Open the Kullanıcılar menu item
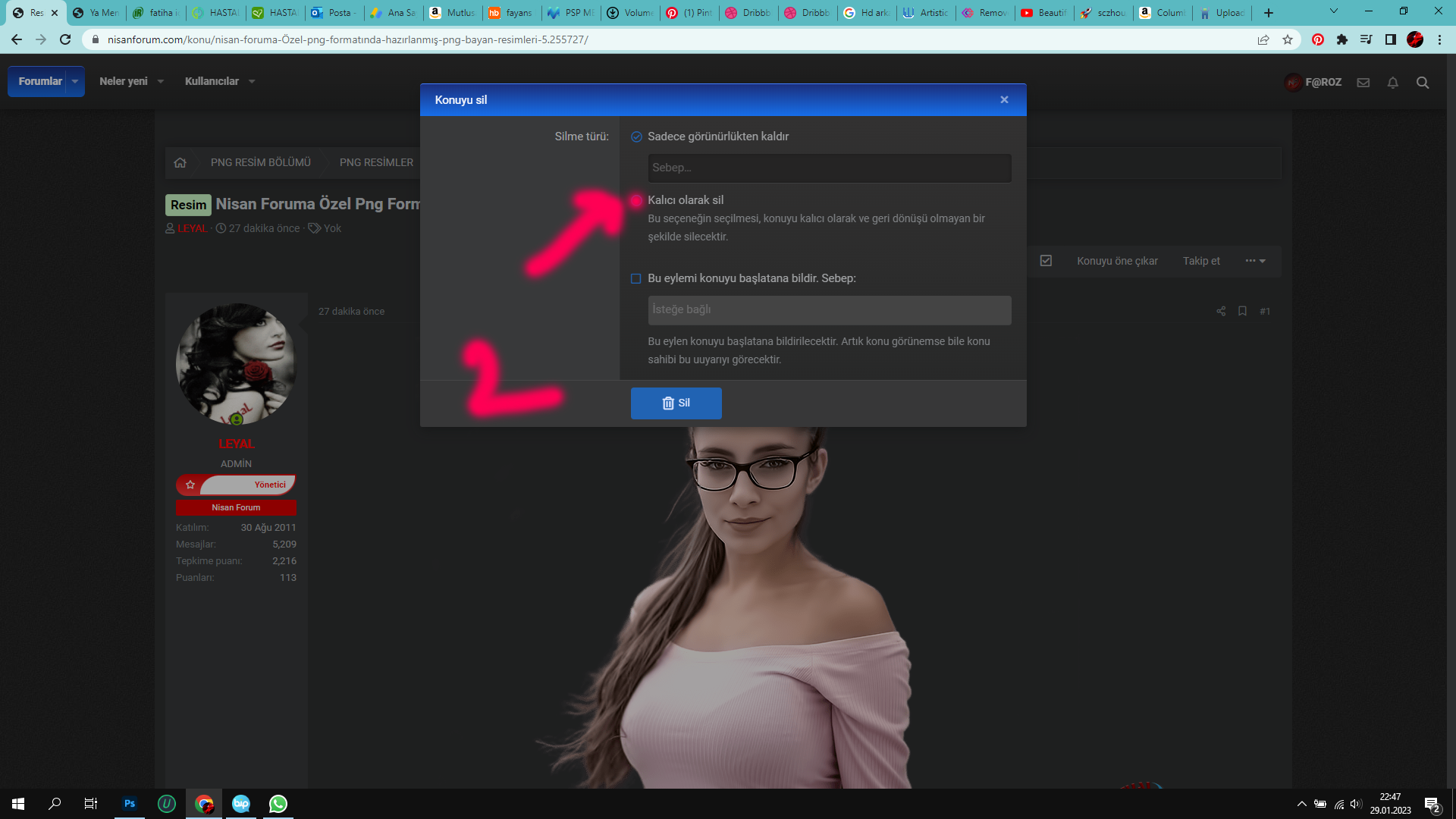This screenshot has width=1456, height=819. point(212,81)
